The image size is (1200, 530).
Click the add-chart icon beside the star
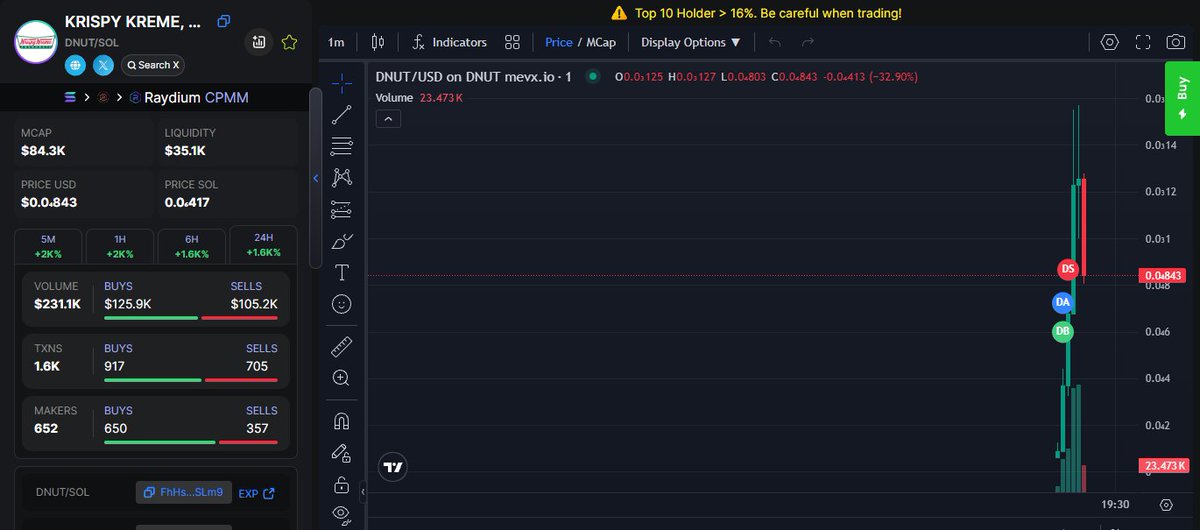click(x=259, y=42)
